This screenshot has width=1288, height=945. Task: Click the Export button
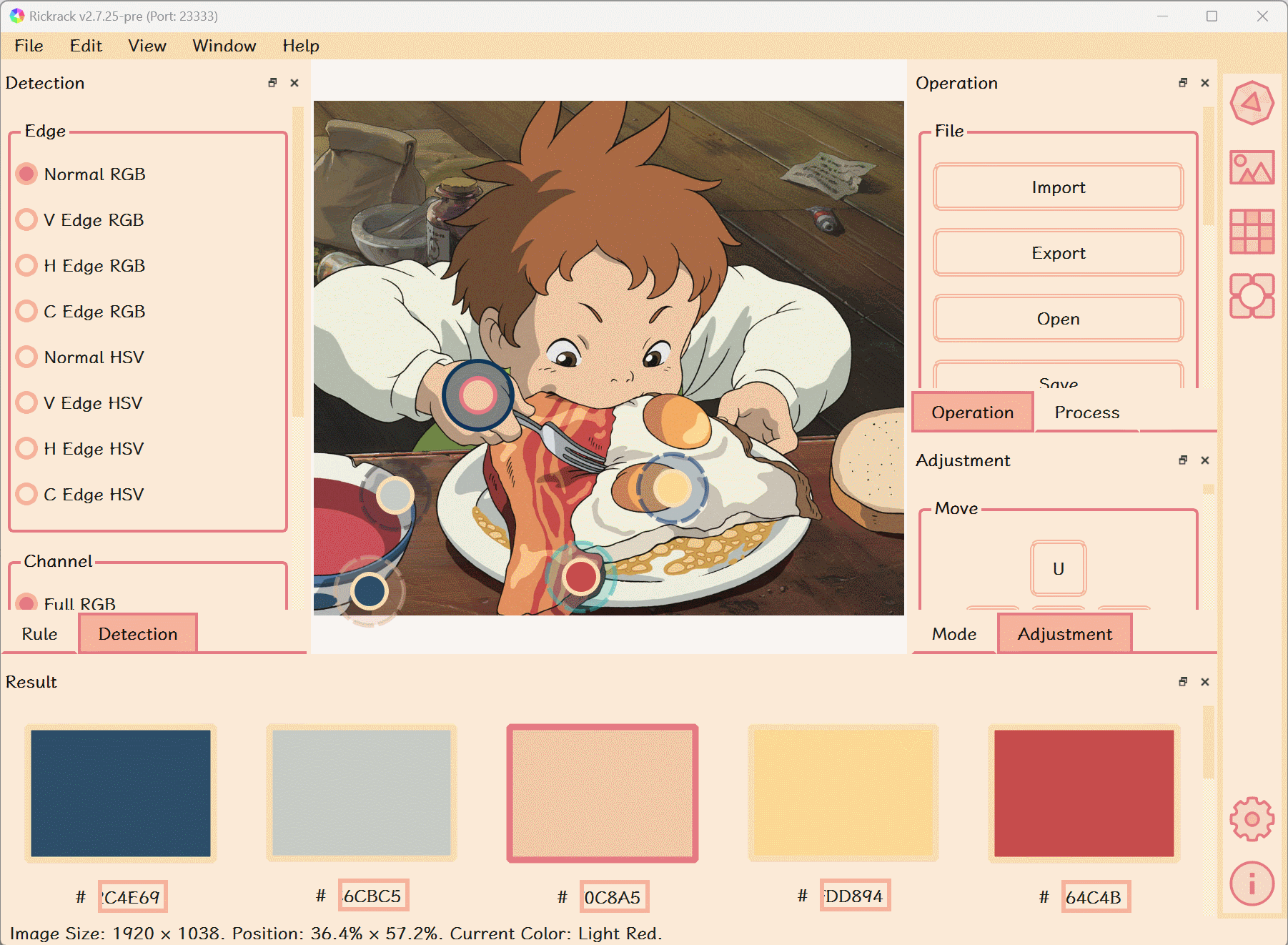click(1059, 253)
